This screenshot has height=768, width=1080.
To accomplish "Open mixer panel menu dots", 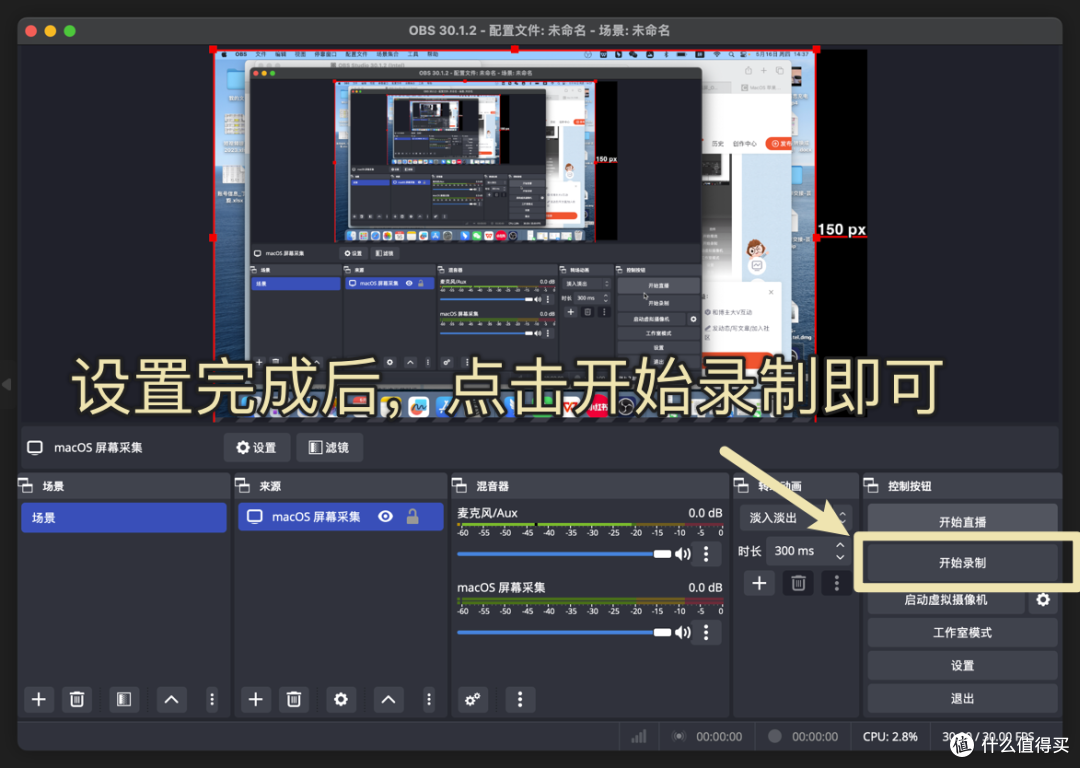I will pyautogui.click(x=520, y=699).
